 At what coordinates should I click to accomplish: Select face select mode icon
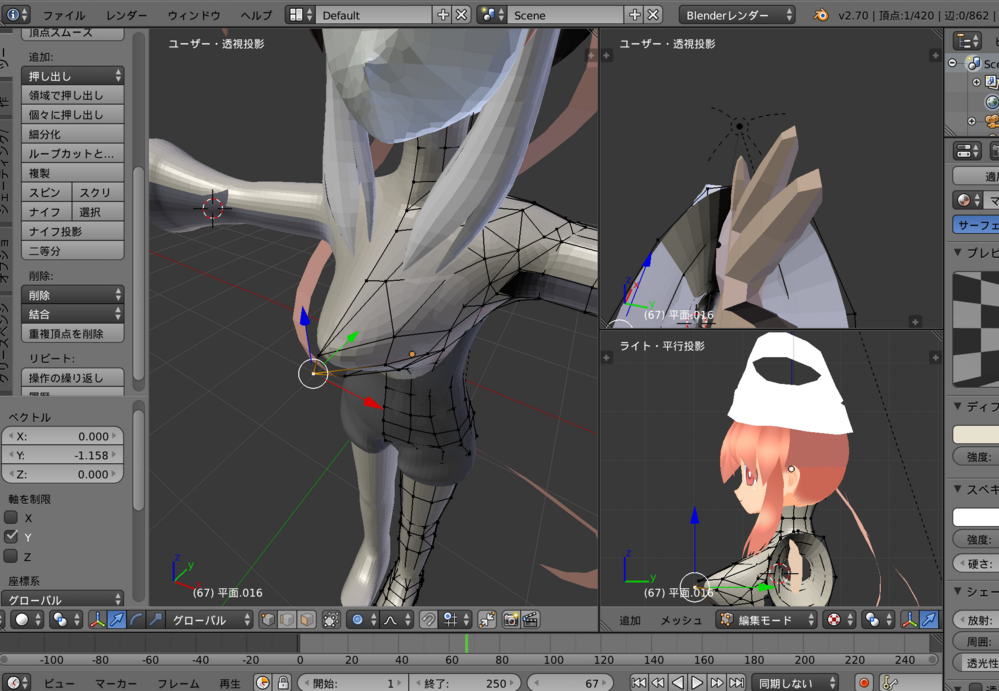click(x=306, y=619)
